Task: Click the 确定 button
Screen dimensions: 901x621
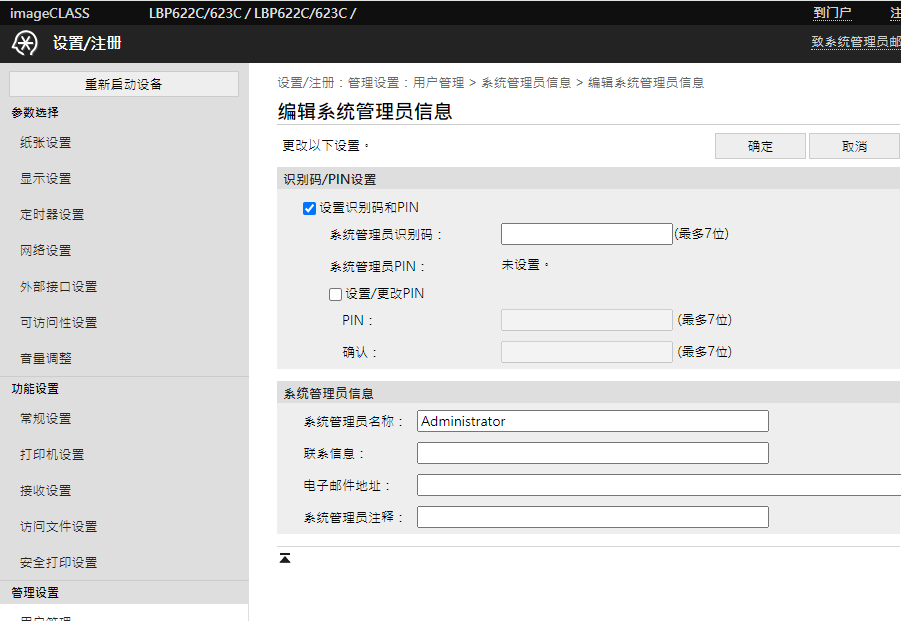Action: pos(760,146)
